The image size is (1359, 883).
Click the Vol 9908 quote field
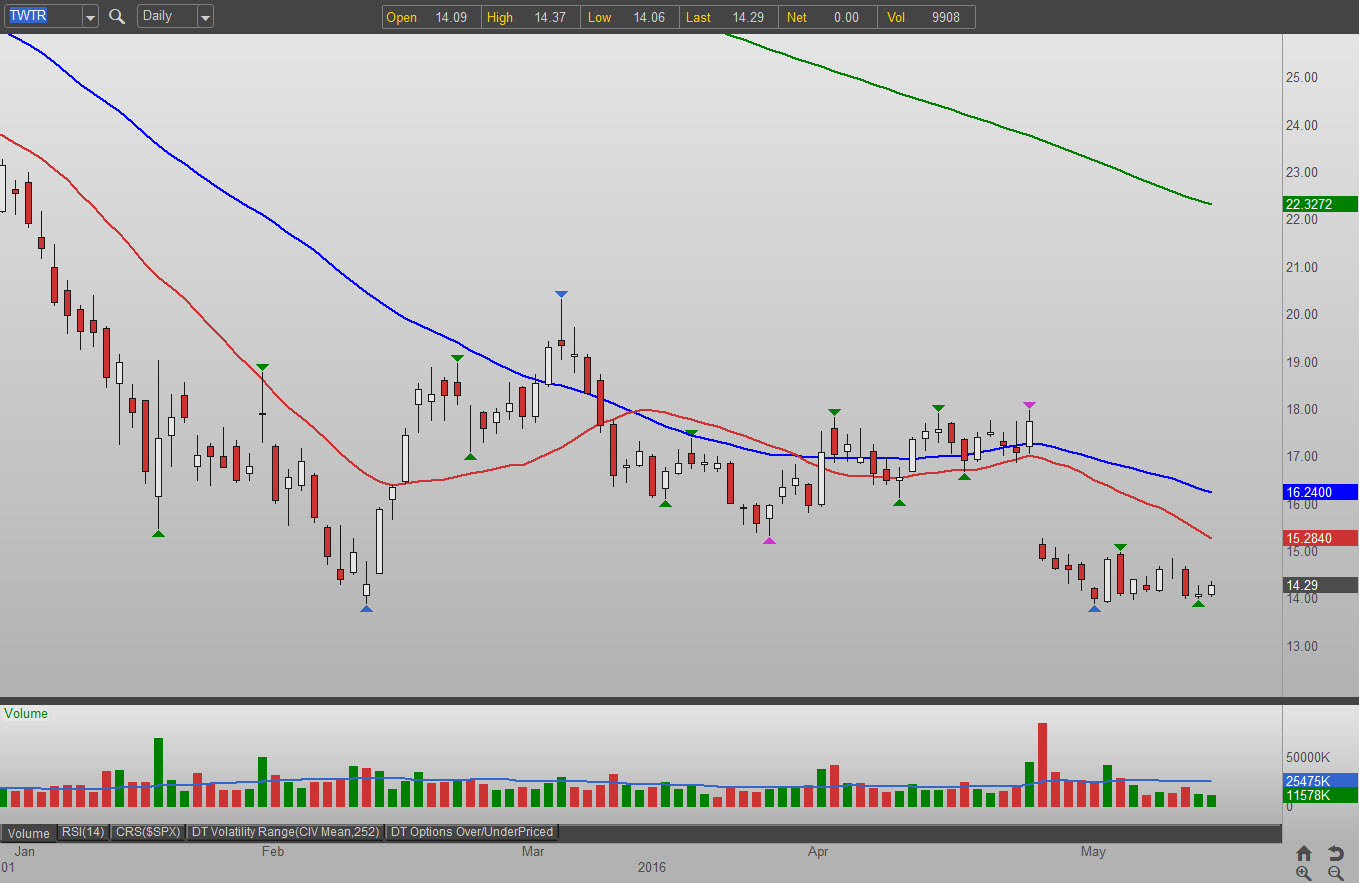(926, 17)
